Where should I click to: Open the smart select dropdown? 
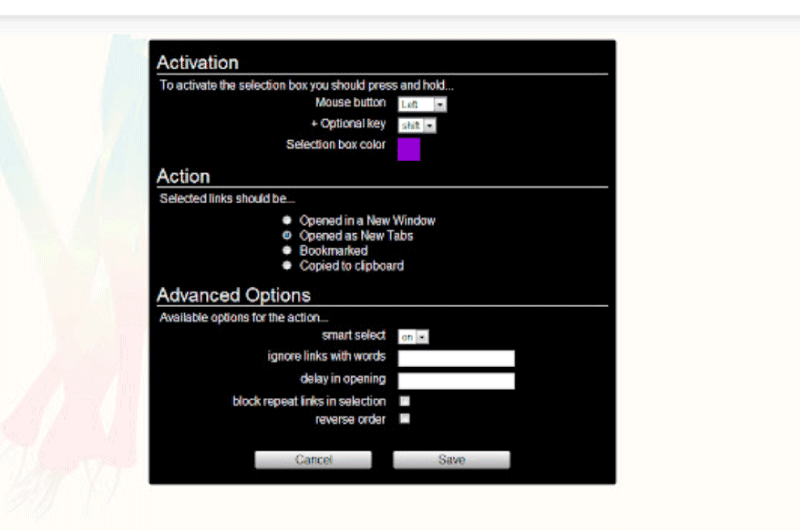(413, 337)
